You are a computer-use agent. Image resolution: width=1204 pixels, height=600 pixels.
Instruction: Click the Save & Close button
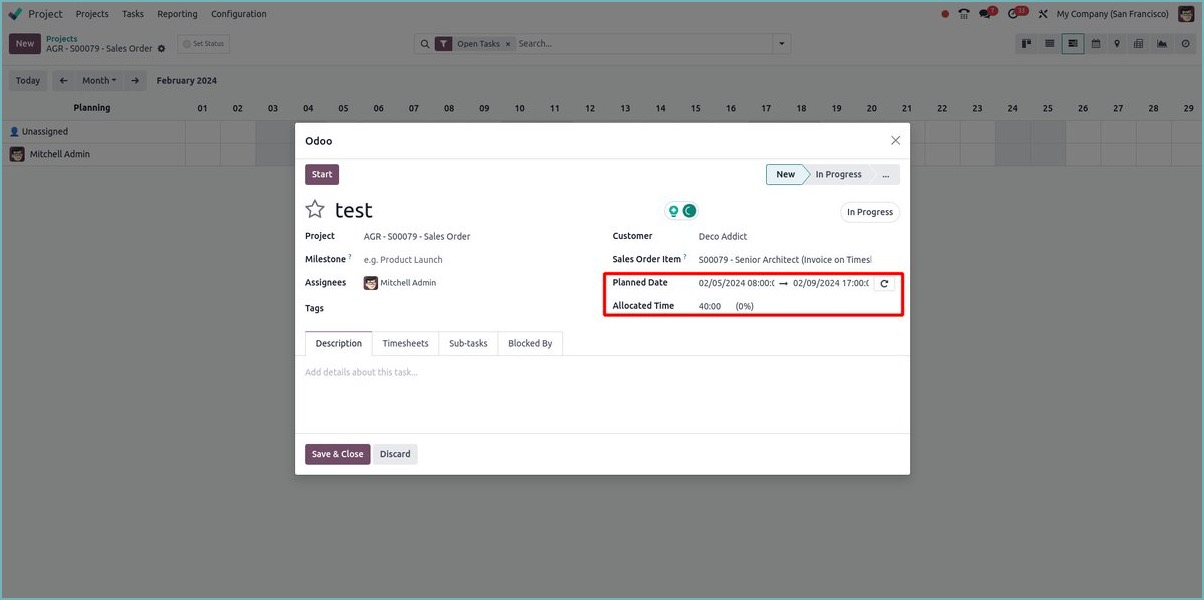click(337, 454)
